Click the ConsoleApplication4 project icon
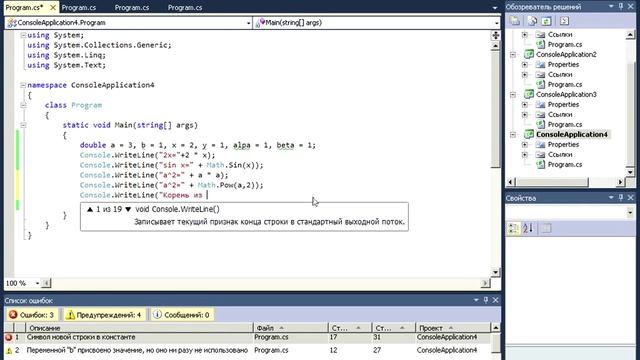Screen dimensions: 640x360 pos(529,134)
